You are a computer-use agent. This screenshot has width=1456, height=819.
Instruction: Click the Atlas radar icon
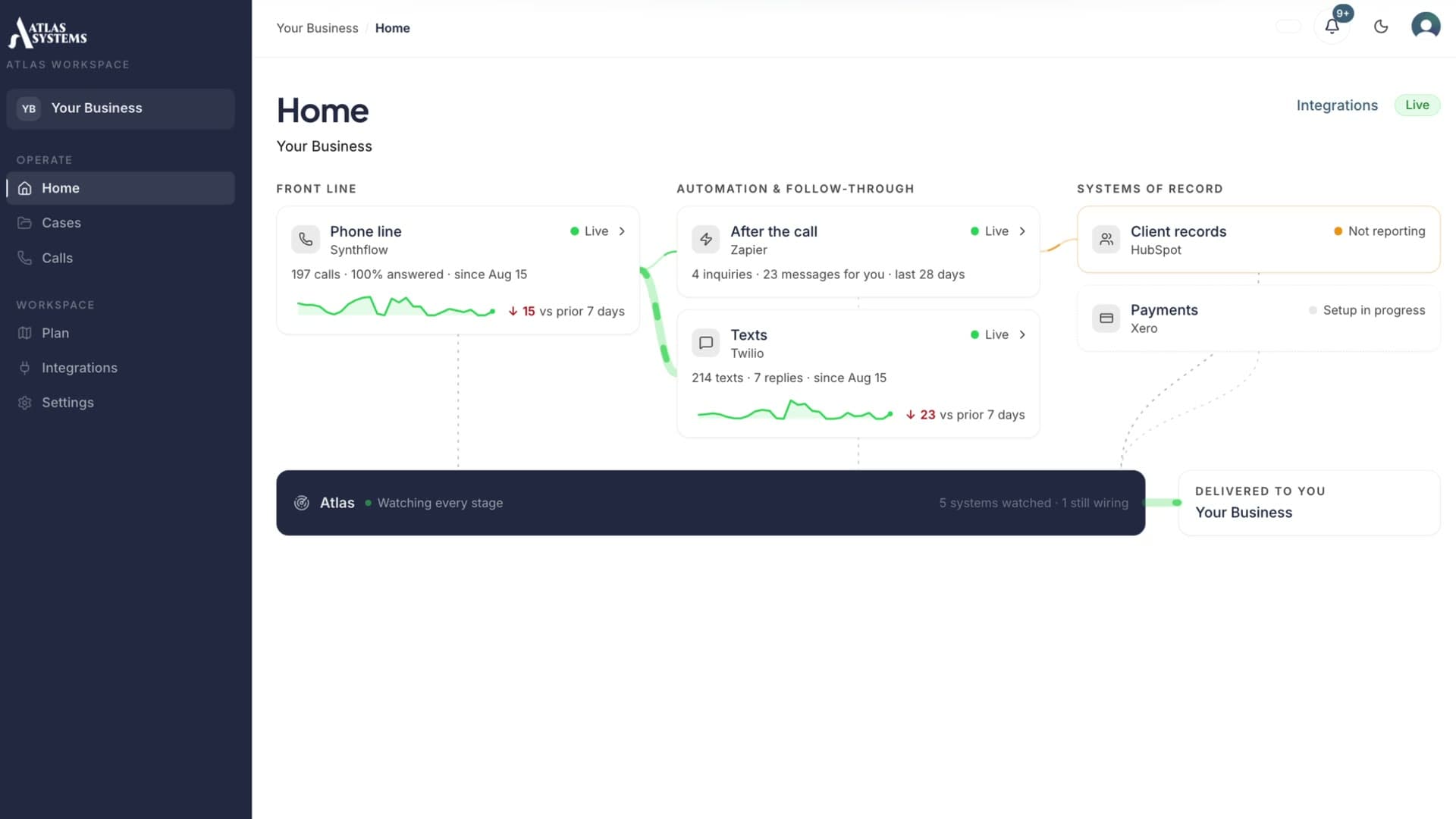302,503
